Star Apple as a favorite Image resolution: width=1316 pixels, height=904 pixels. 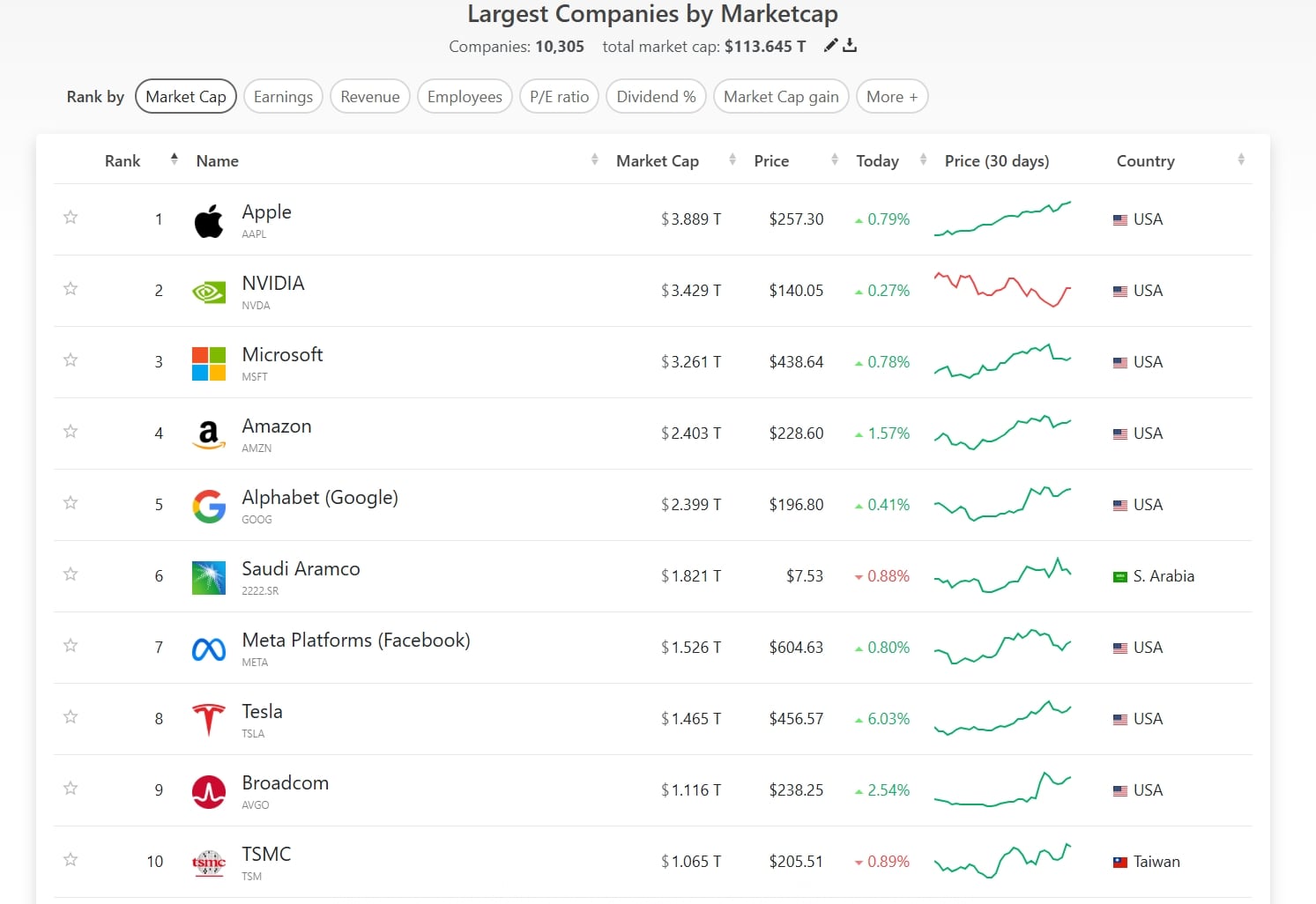tap(71, 217)
